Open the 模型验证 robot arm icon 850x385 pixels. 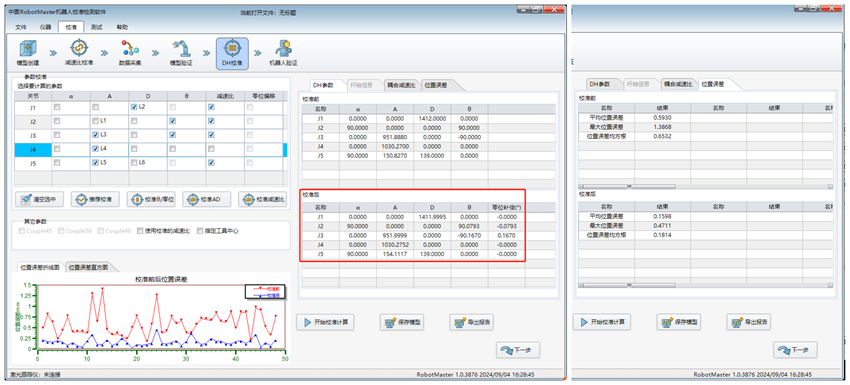pyautogui.click(x=181, y=48)
